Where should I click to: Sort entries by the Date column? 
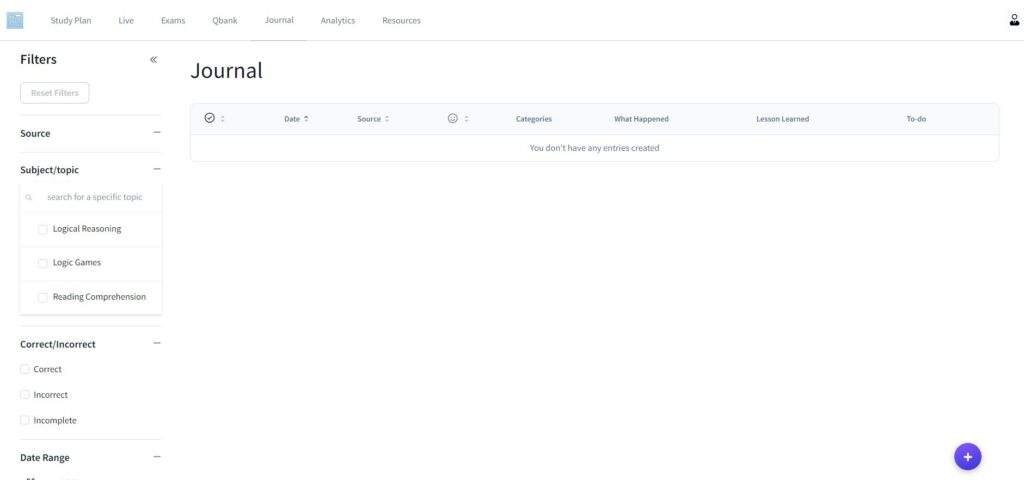[296, 119]
